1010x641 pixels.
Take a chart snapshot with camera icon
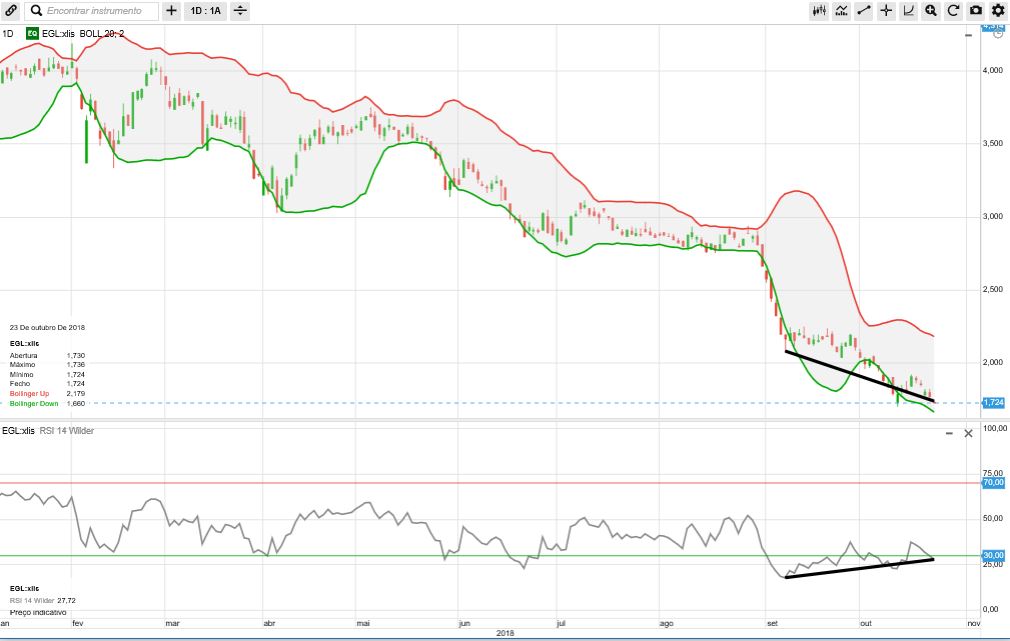976,11
